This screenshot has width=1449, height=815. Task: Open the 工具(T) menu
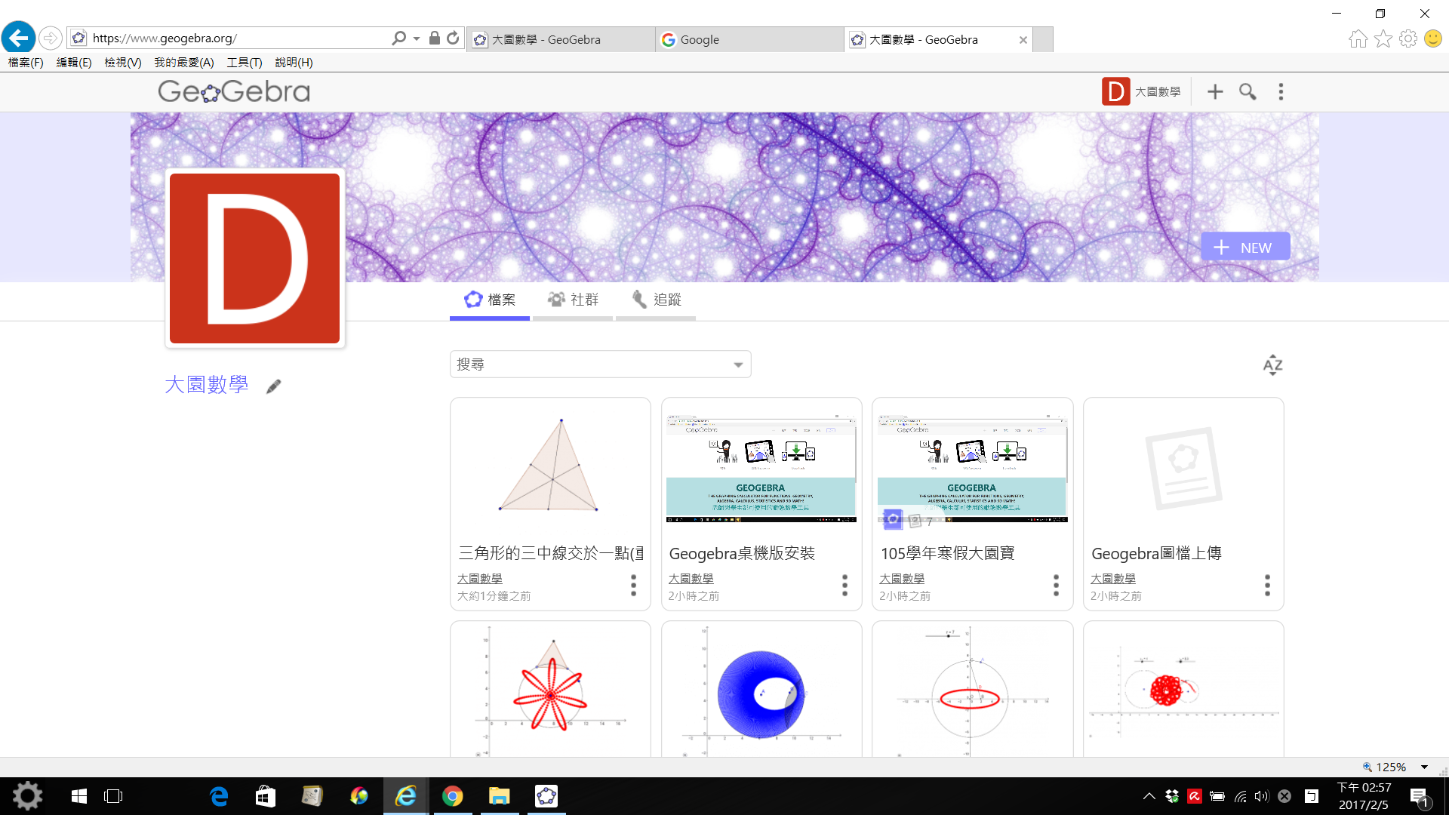[x=244, y=63]
